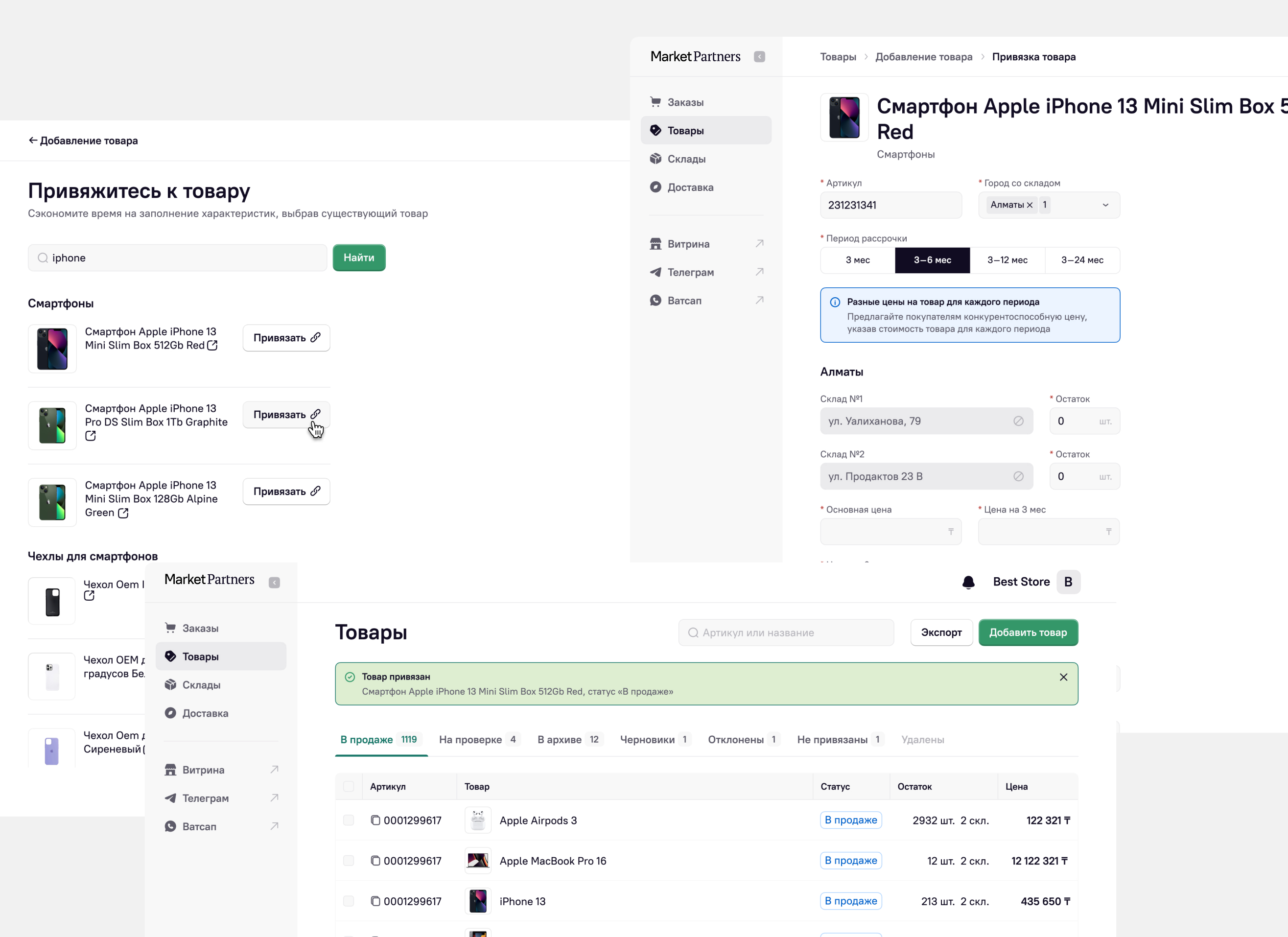Collapse the lower Market Partners sidebar

point(274,583)
